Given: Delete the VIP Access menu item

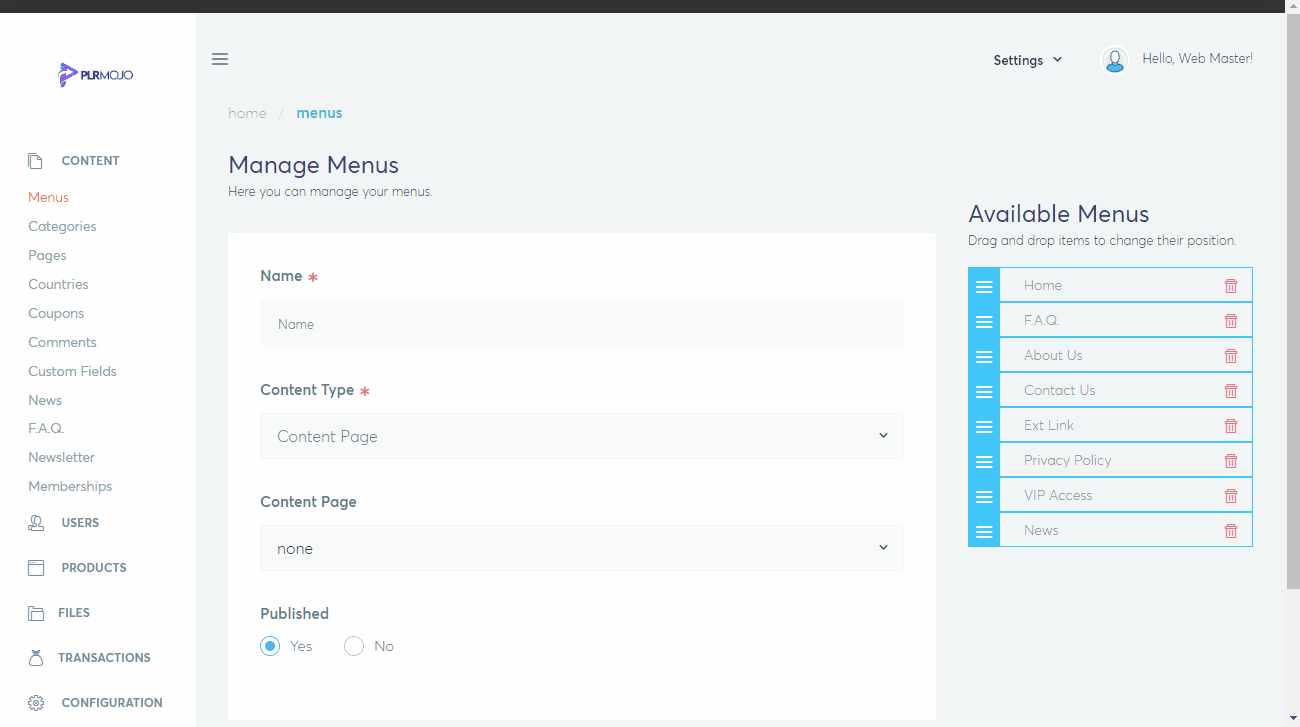Looking at the screenshot, I should tap(1230, 496).
